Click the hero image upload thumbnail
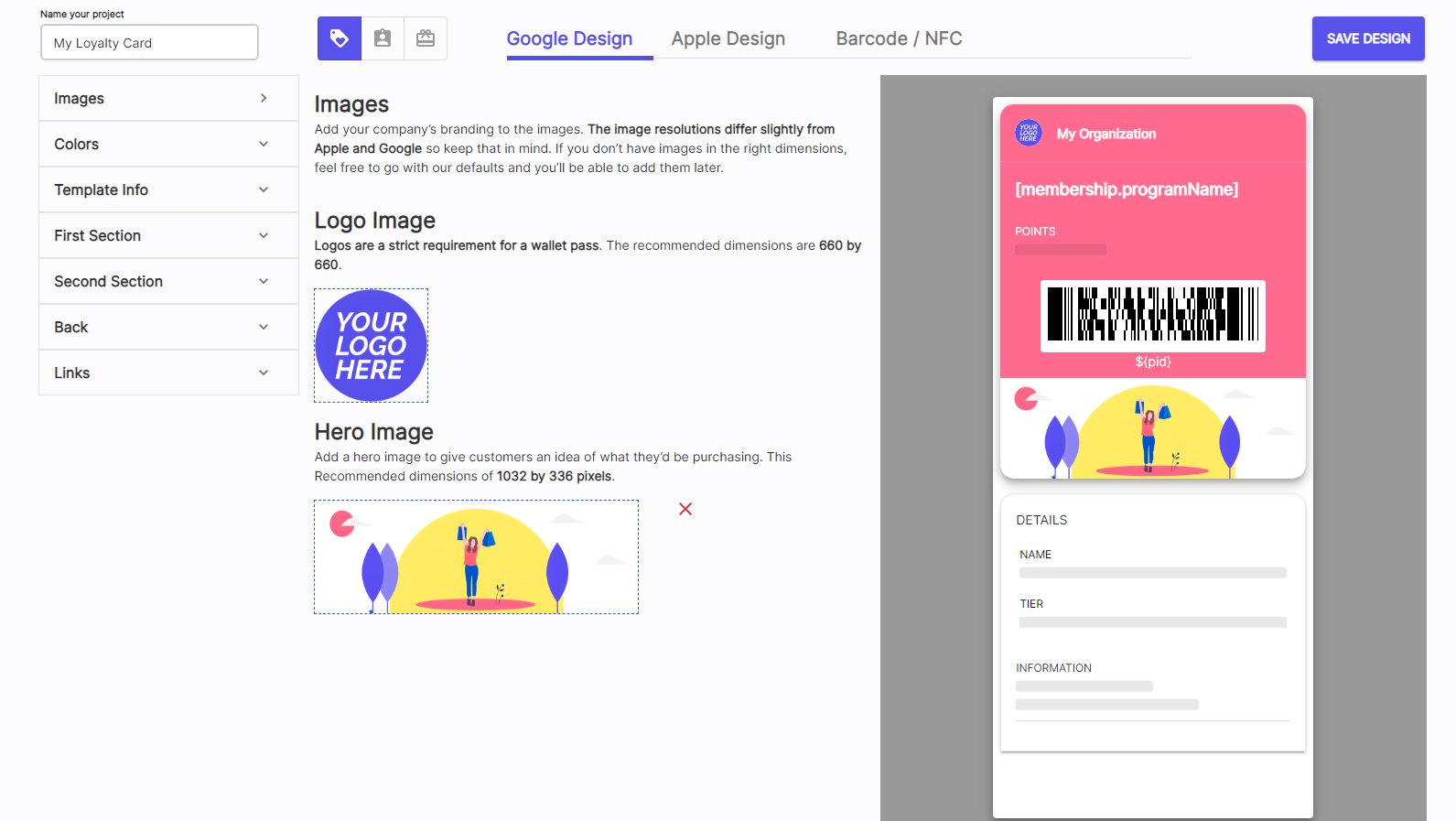The height and width of the screenshot is (821, 1456). (x=476, y=557)
